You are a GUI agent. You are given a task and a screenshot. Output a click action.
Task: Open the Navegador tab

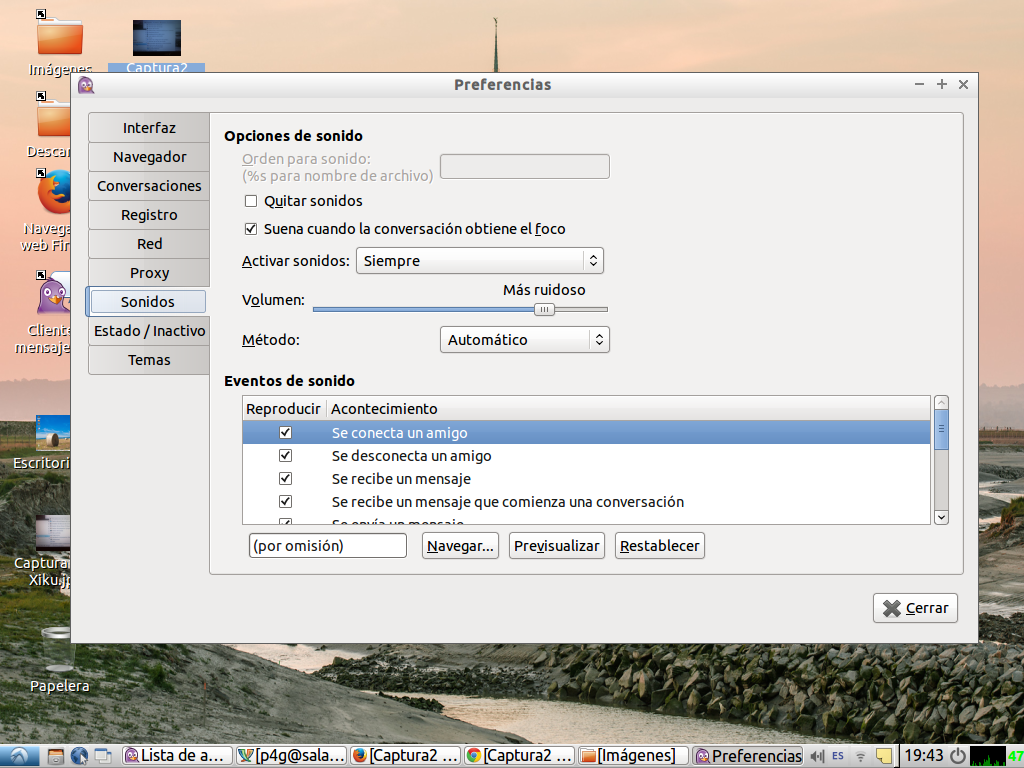click(149, 157)
